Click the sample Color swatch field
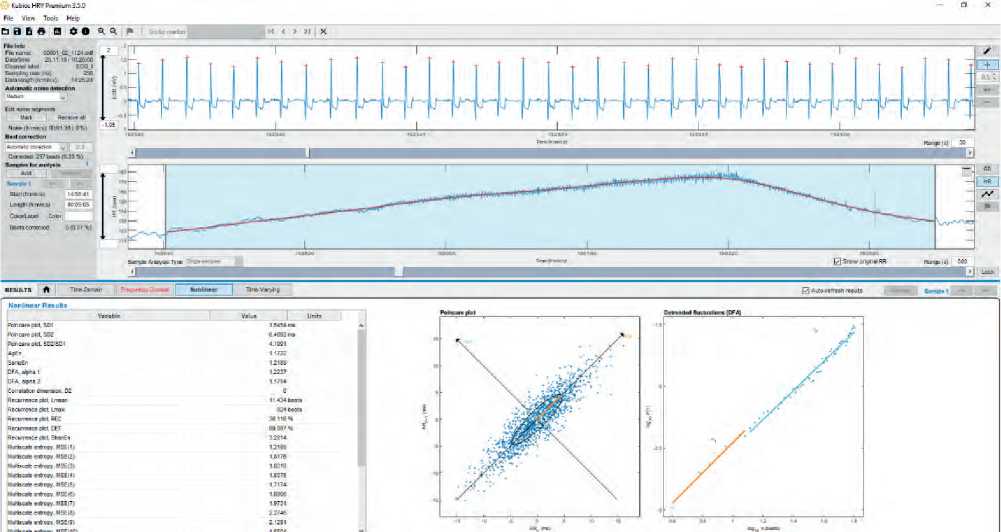The image size is (1001, 532). tap(77, 217)
